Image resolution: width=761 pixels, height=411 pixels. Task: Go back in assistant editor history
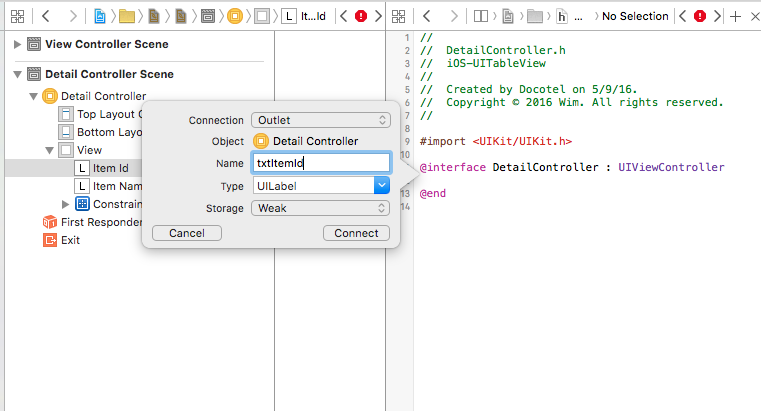pos(427,16)
